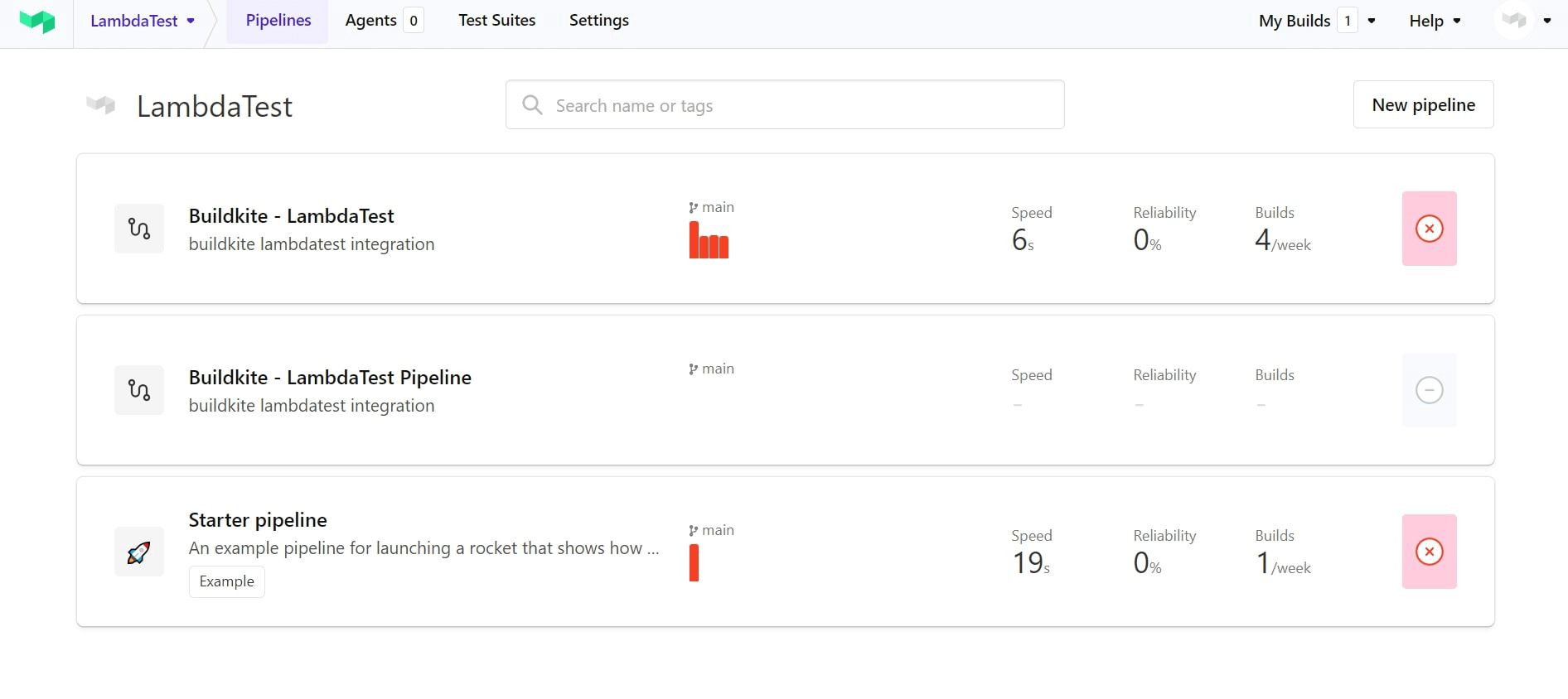This screenshot has width=1568, height=699.
Task: Click the Example tag on Starter pipeline
Action: tap(227, 581)
